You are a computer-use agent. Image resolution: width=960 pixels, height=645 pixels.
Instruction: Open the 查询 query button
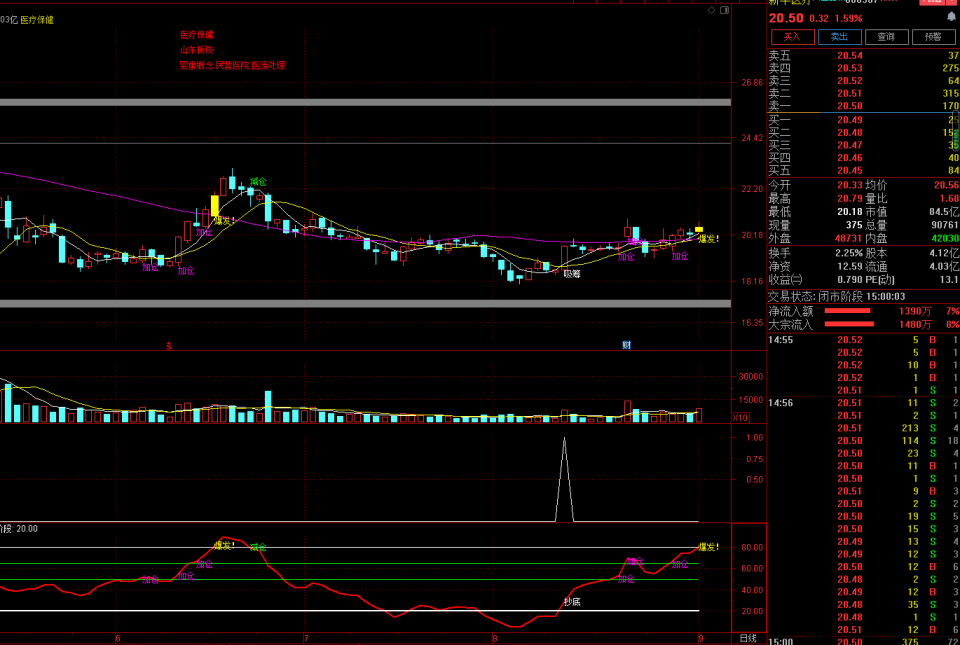[x=886, y=37]
